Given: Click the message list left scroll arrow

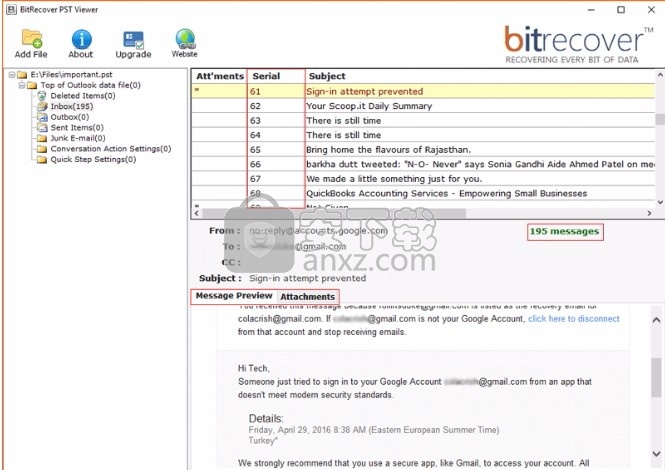Looking at the screenshot, I should click(x=196, y=213).
